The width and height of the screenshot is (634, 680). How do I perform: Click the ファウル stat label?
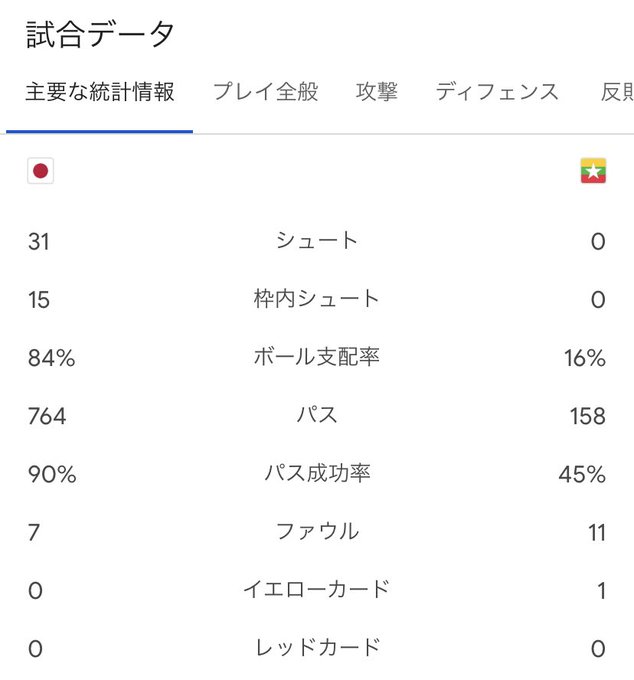[x=317, y=531]
